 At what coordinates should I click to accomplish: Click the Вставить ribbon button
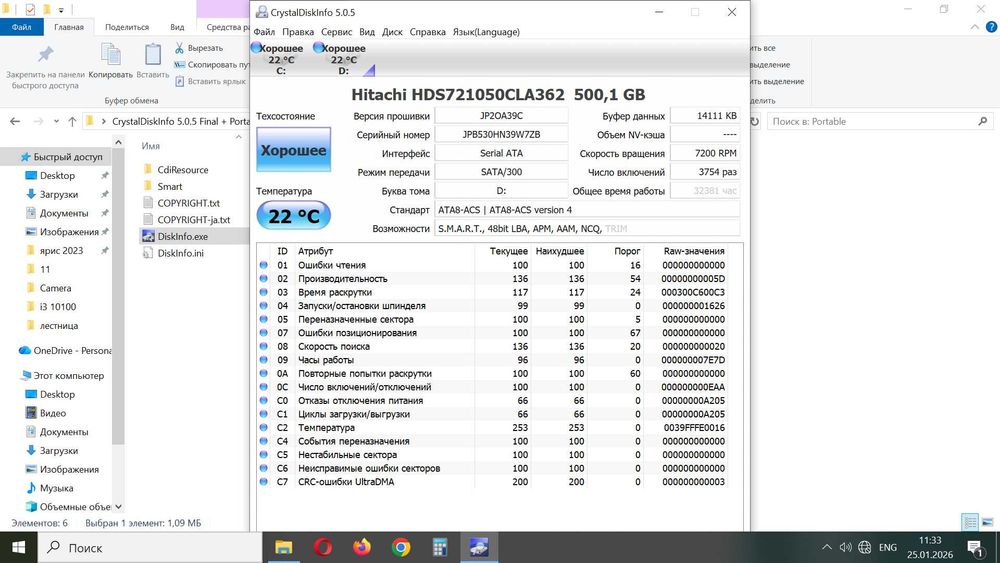point(152,62)
